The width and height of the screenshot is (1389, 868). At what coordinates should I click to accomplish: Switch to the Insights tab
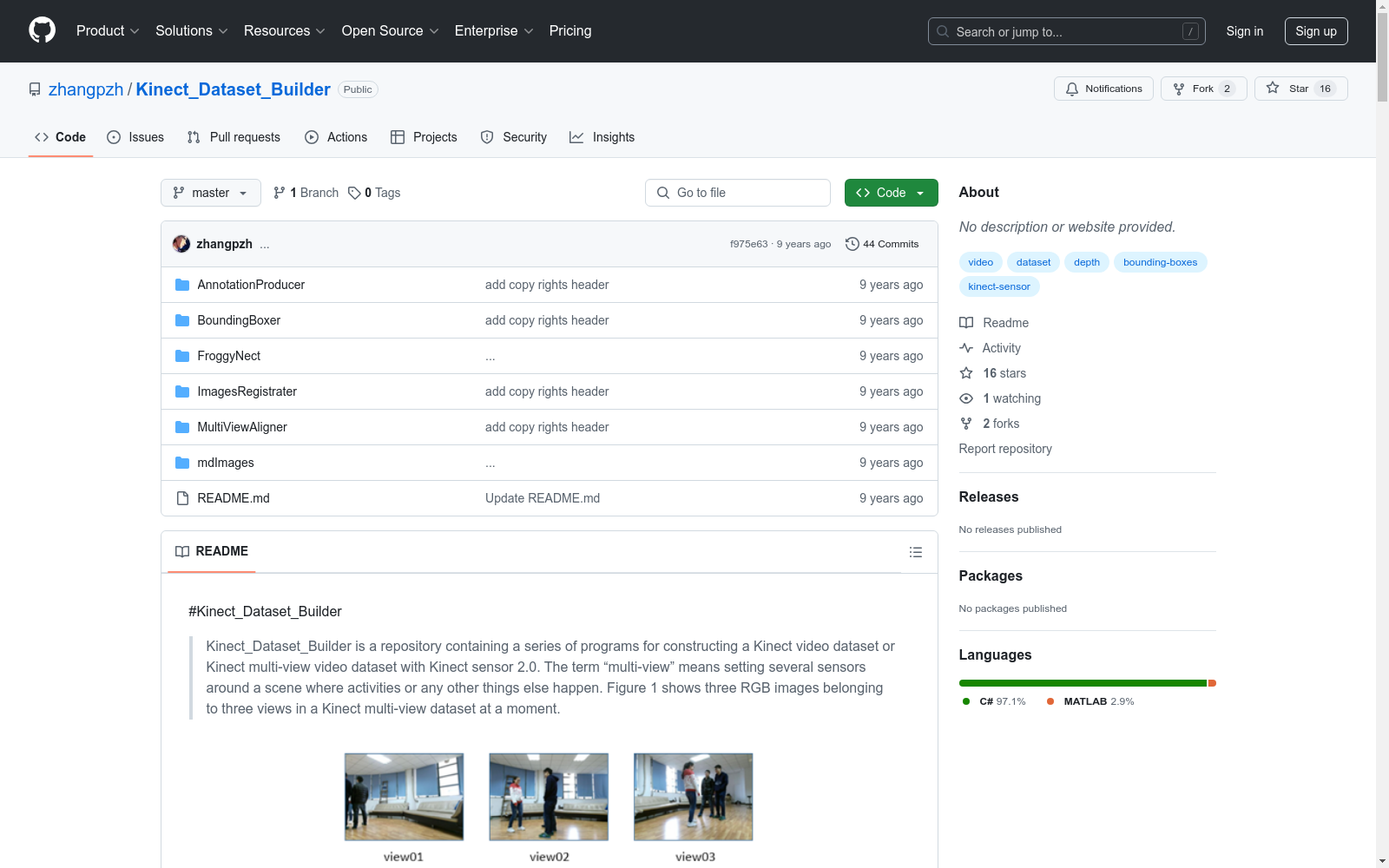tap(602, 137)
